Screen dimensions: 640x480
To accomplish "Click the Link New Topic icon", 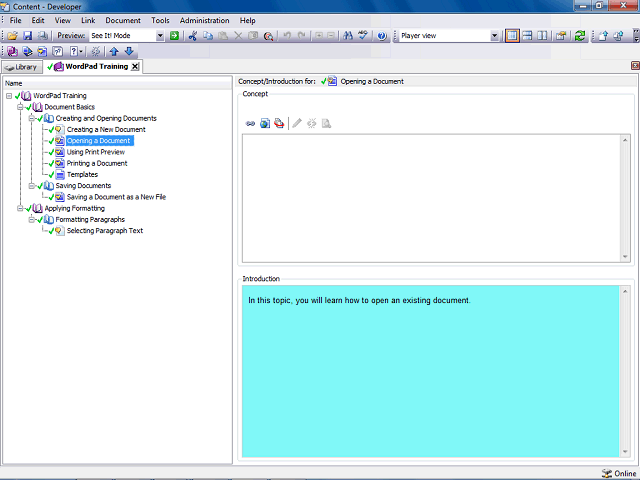I will [42, 51].
